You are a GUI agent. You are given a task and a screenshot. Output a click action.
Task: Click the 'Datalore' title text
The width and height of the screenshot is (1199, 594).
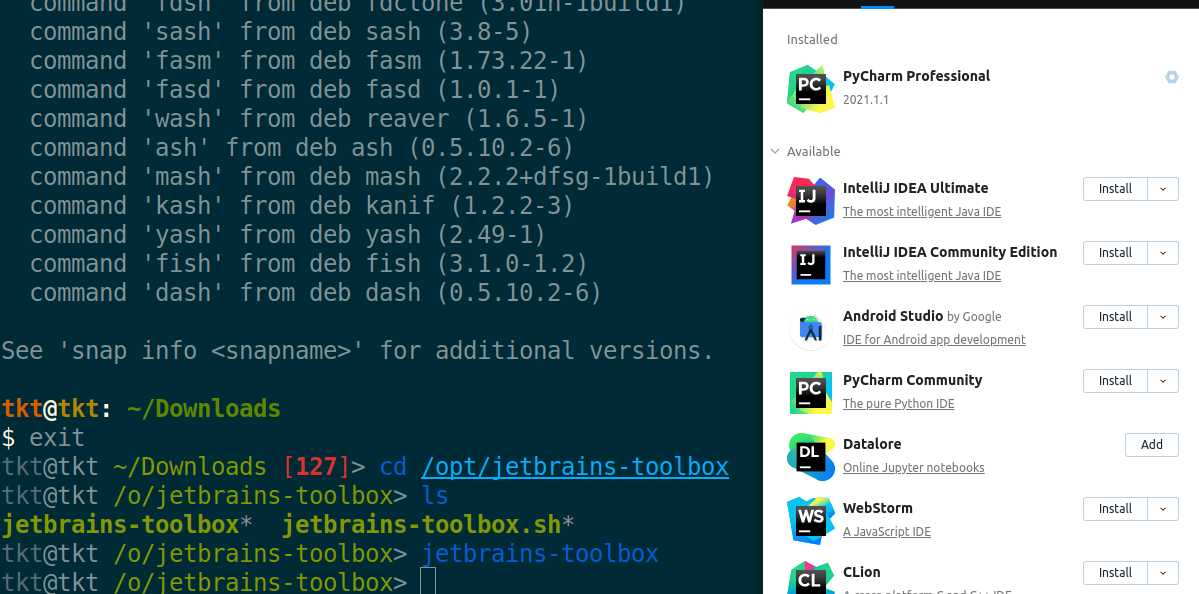(872, 444)
